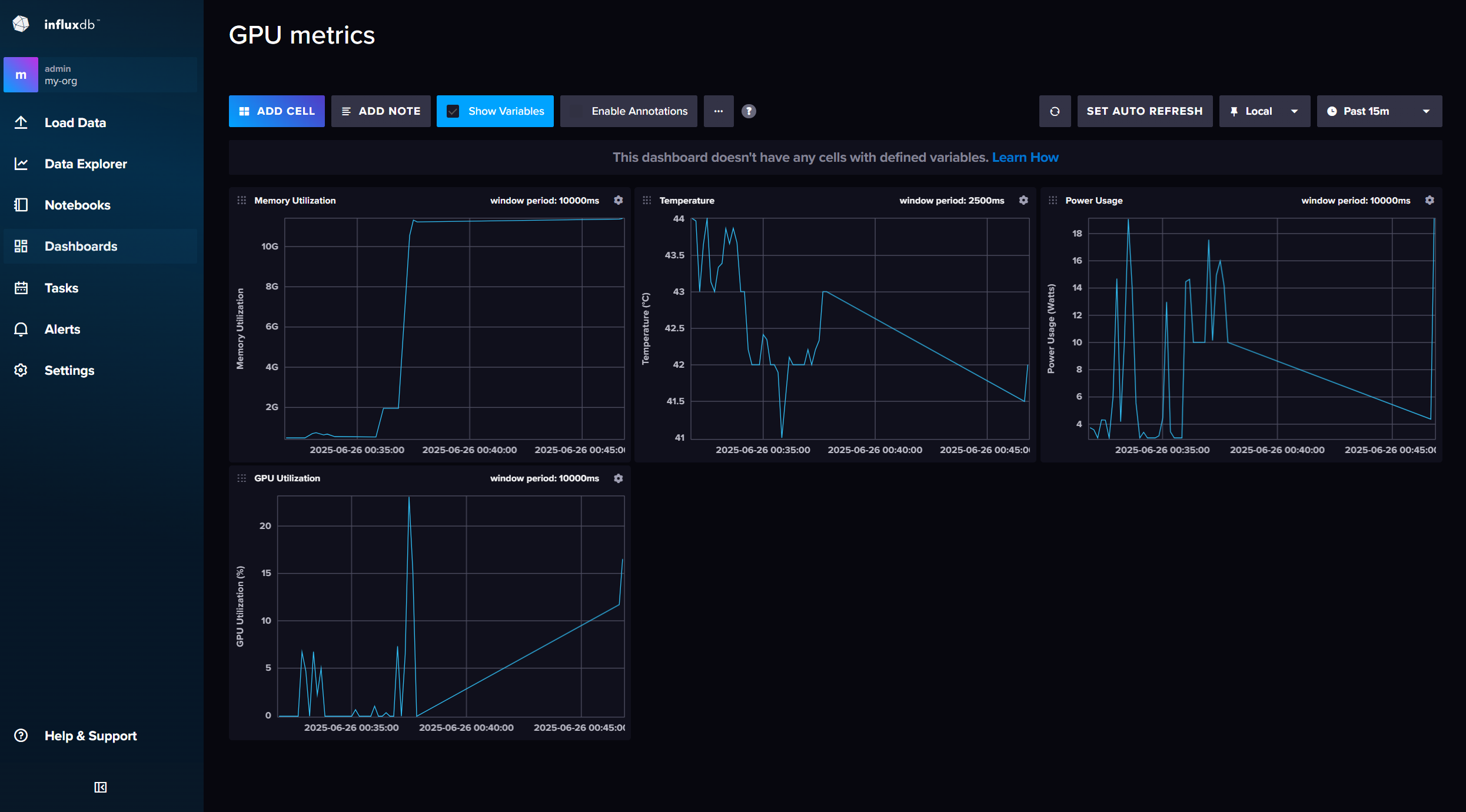Grab the Power Usage cell drag handle

pos(1053,200)
